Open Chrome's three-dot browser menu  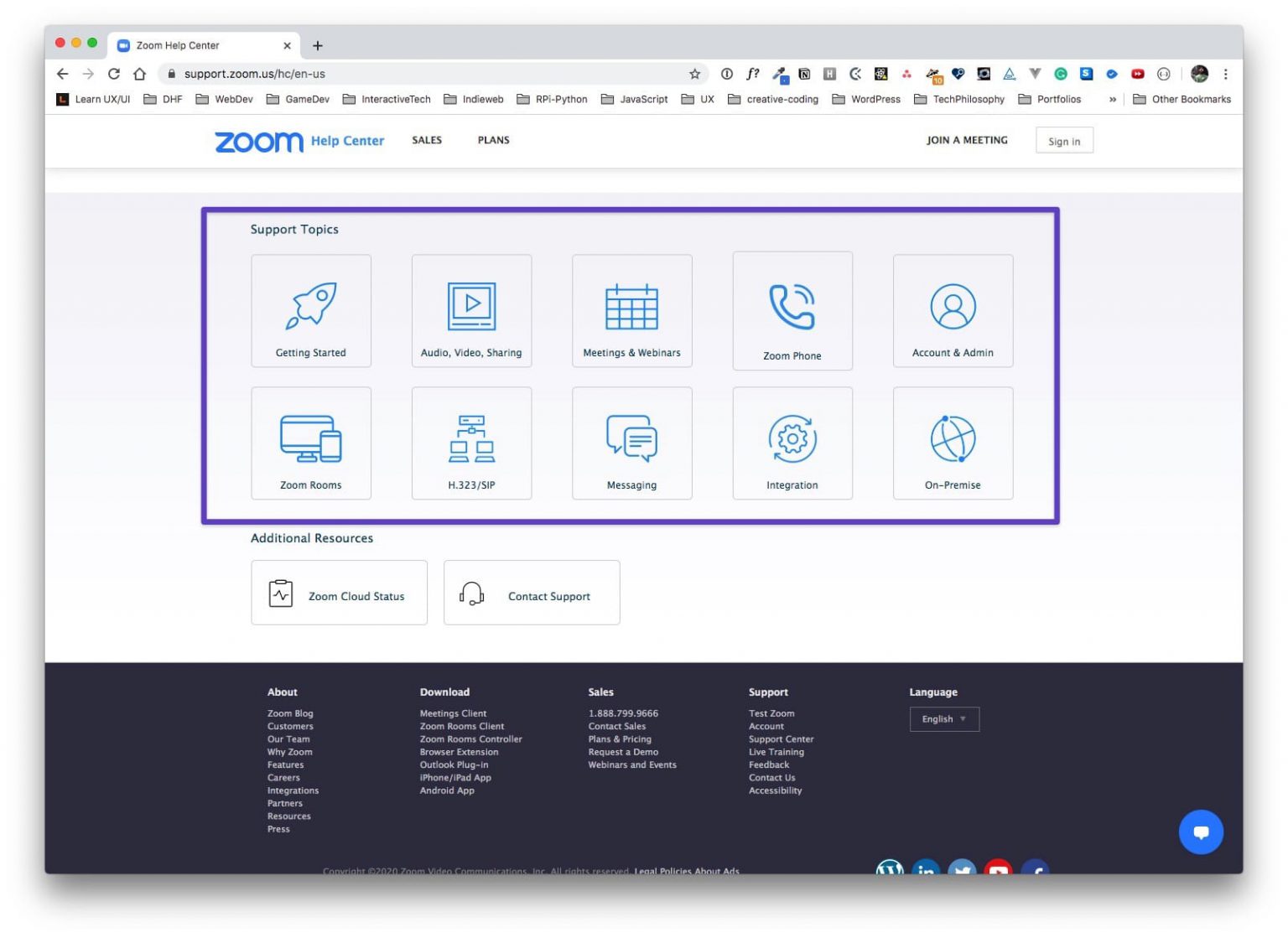pyautogui.click(x=1225, y=74)
